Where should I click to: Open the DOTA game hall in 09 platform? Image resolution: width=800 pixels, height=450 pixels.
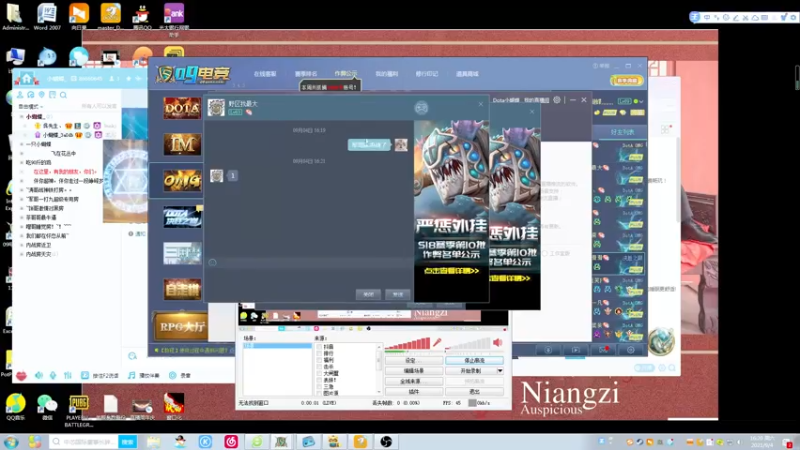click(x=182, y=108)
